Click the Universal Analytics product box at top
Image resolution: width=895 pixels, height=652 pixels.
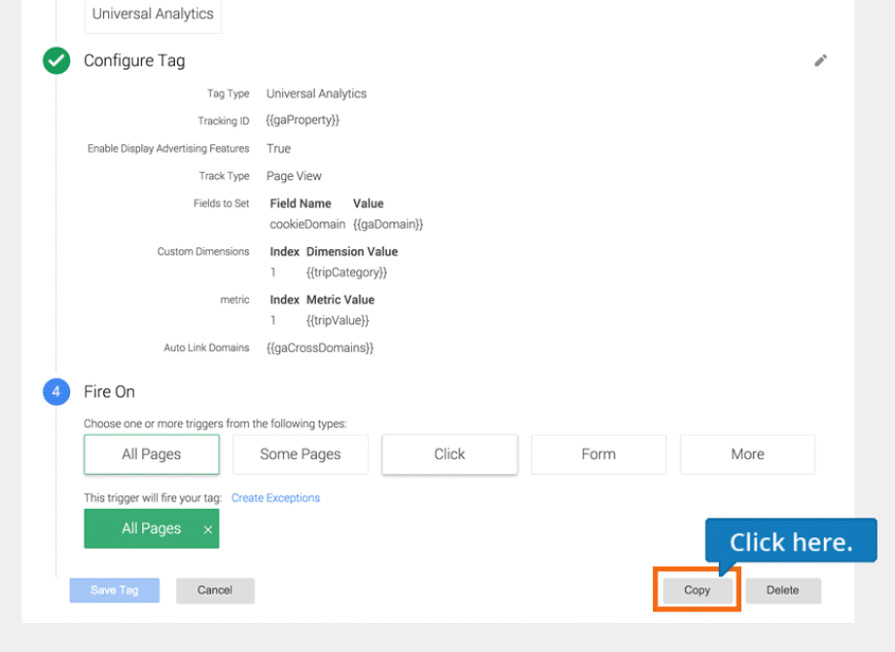click(x=153, y=14)
